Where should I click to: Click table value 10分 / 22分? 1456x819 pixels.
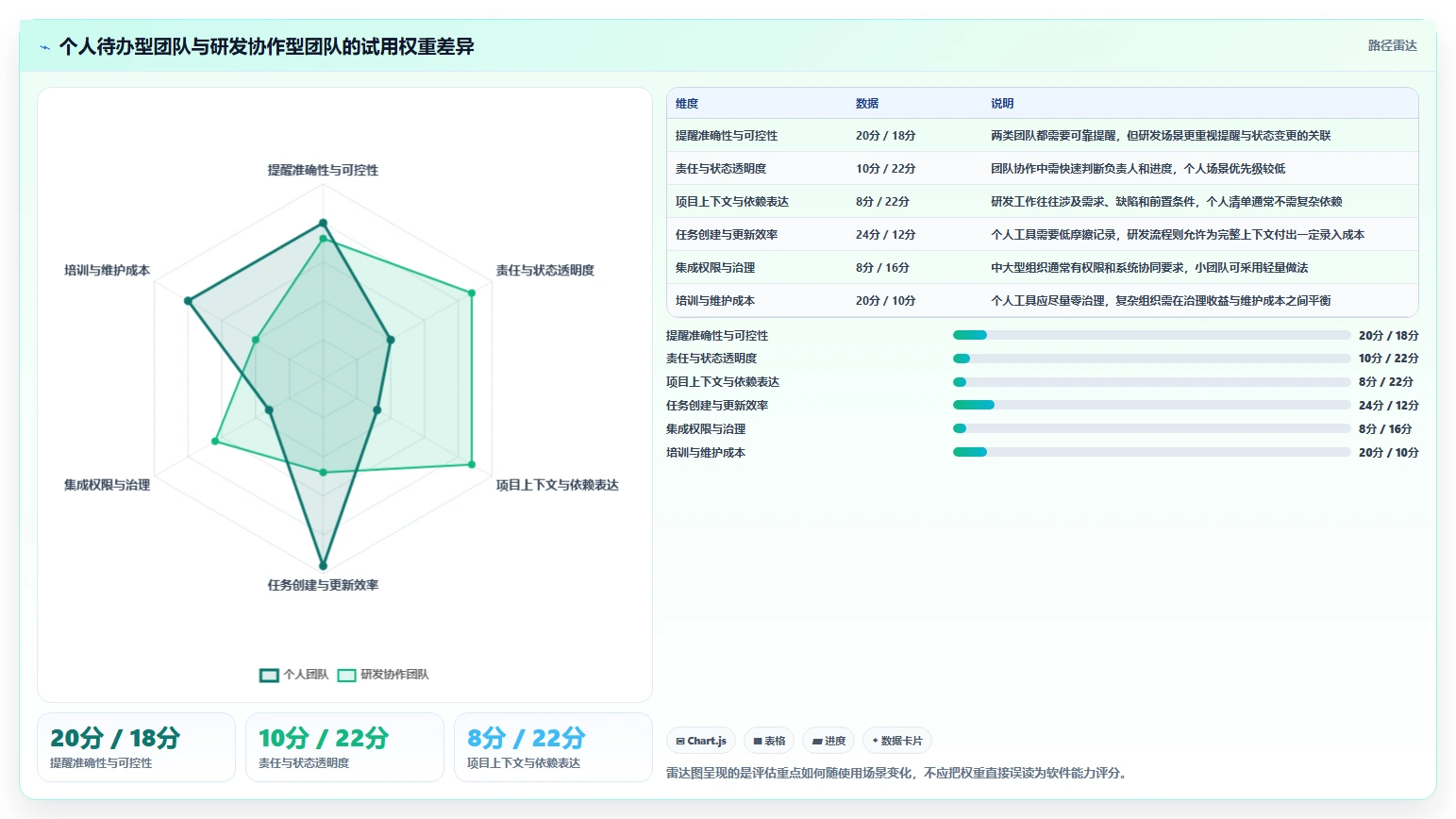pyautogui.click(x=886, y=169)
